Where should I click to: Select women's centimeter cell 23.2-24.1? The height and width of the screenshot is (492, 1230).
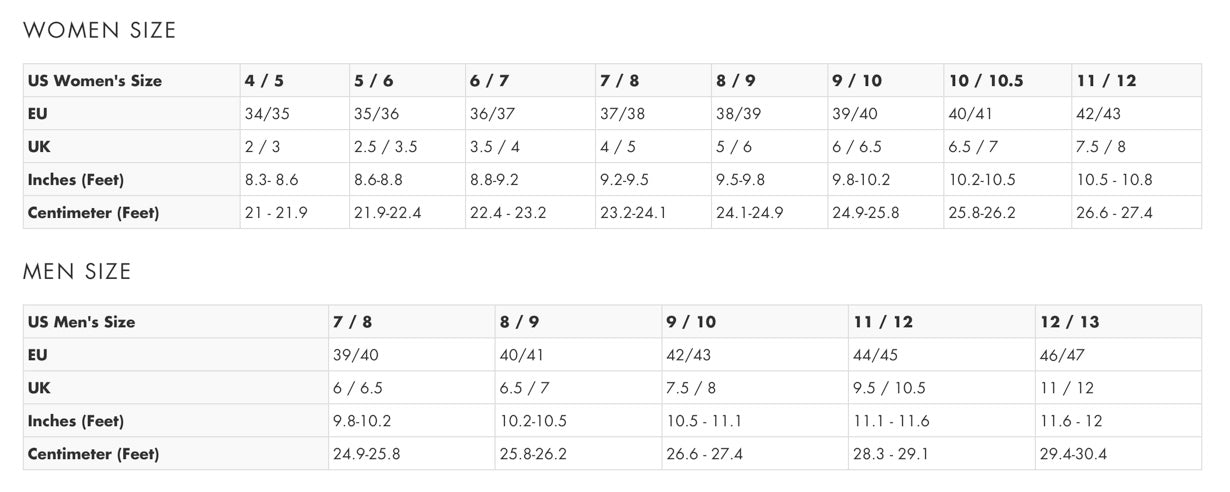pyautogui.click(x=633, y=213)
